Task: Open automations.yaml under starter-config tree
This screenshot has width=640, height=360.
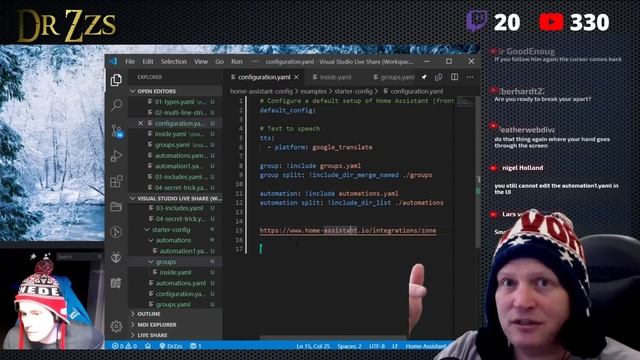Action: coord(176,283)
